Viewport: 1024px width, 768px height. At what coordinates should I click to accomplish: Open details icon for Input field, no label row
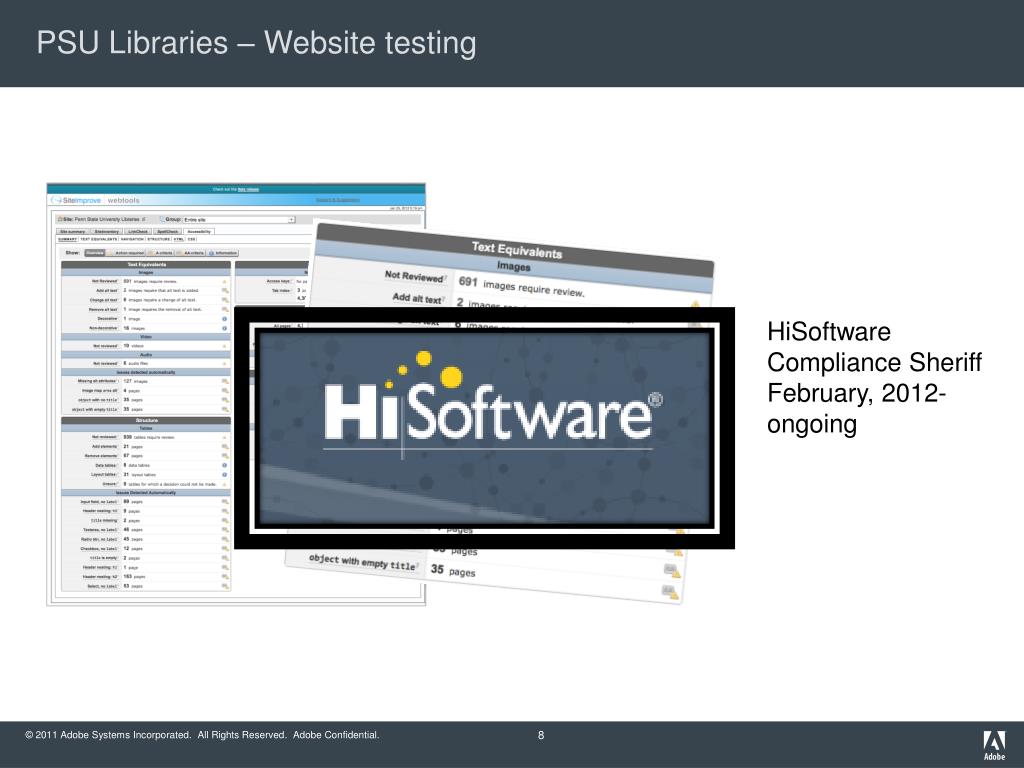click(225, 502)
